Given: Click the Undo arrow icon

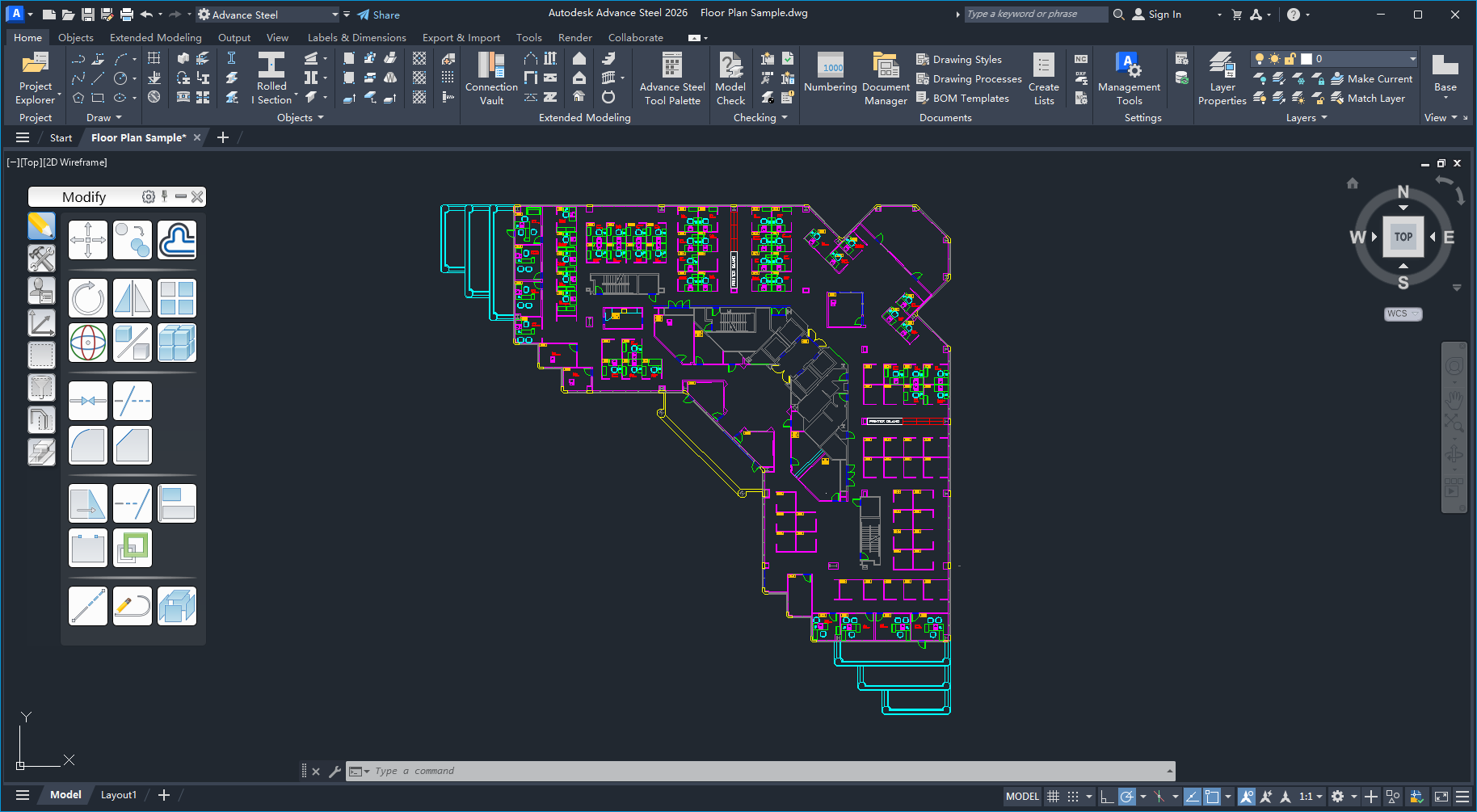Looking at the screenshot, I should click(146, 15).
